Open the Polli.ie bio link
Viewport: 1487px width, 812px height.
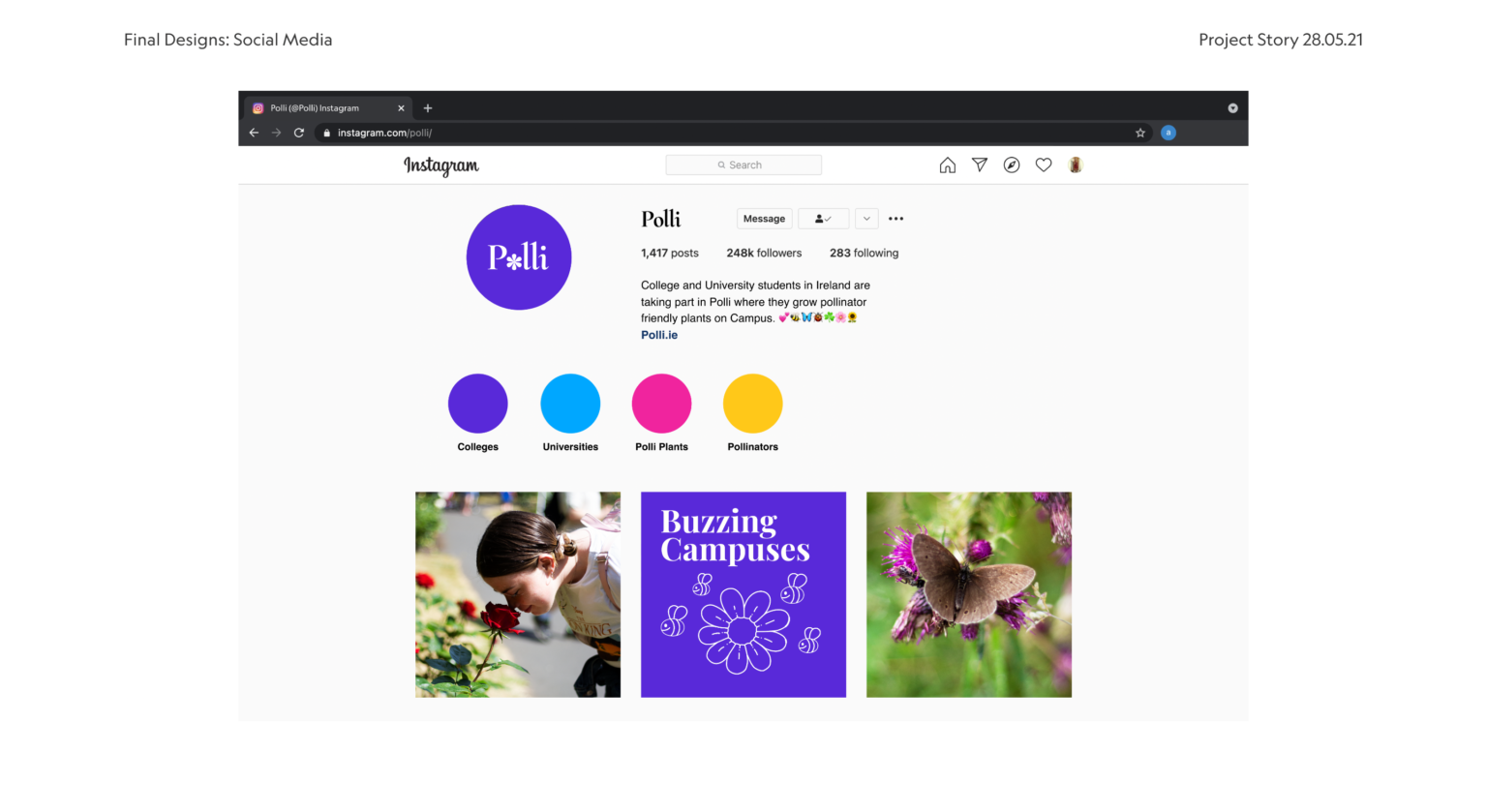[659, 335]
